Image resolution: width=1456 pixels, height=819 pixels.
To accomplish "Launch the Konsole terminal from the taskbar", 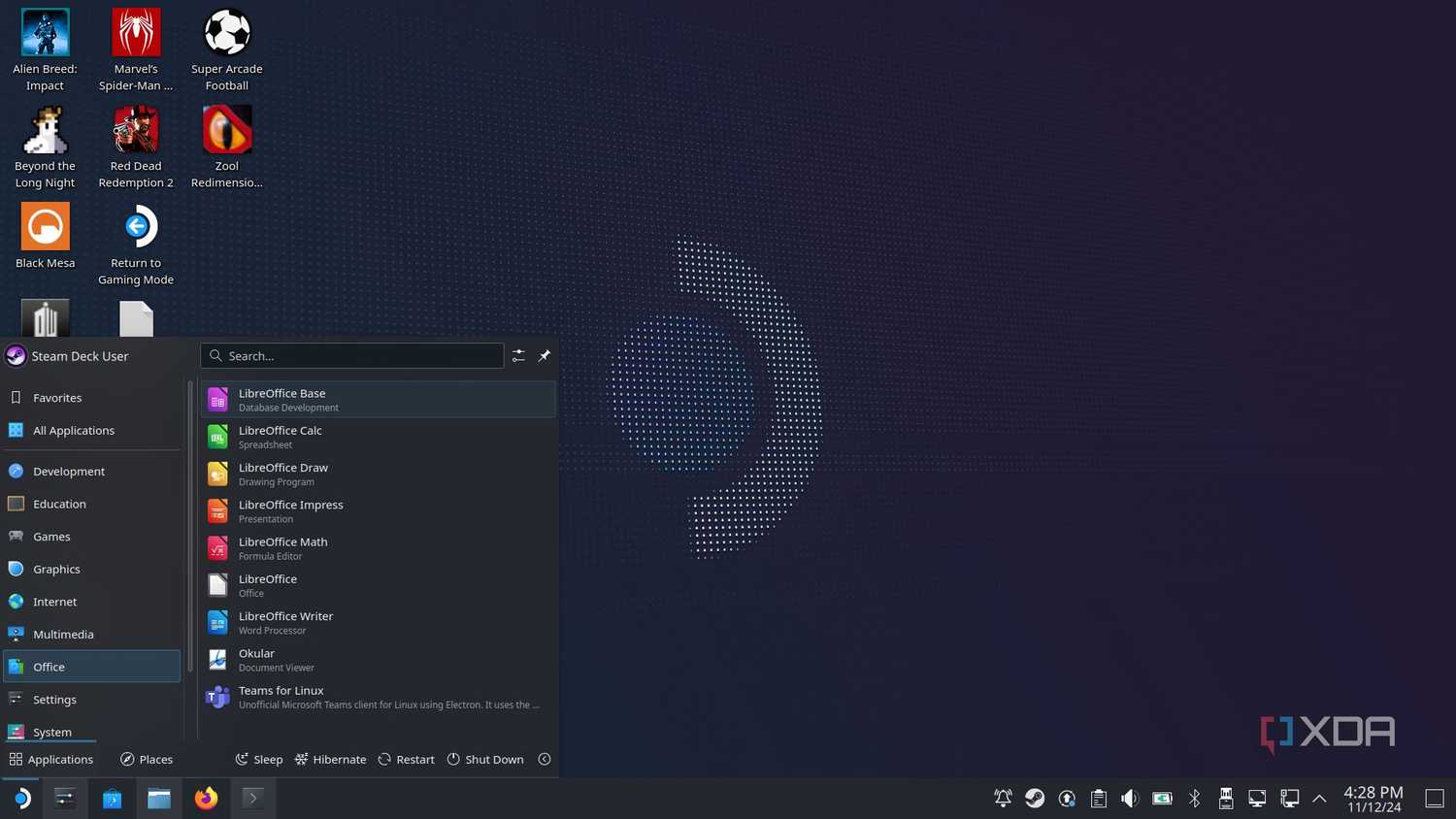I will [252, 798].
